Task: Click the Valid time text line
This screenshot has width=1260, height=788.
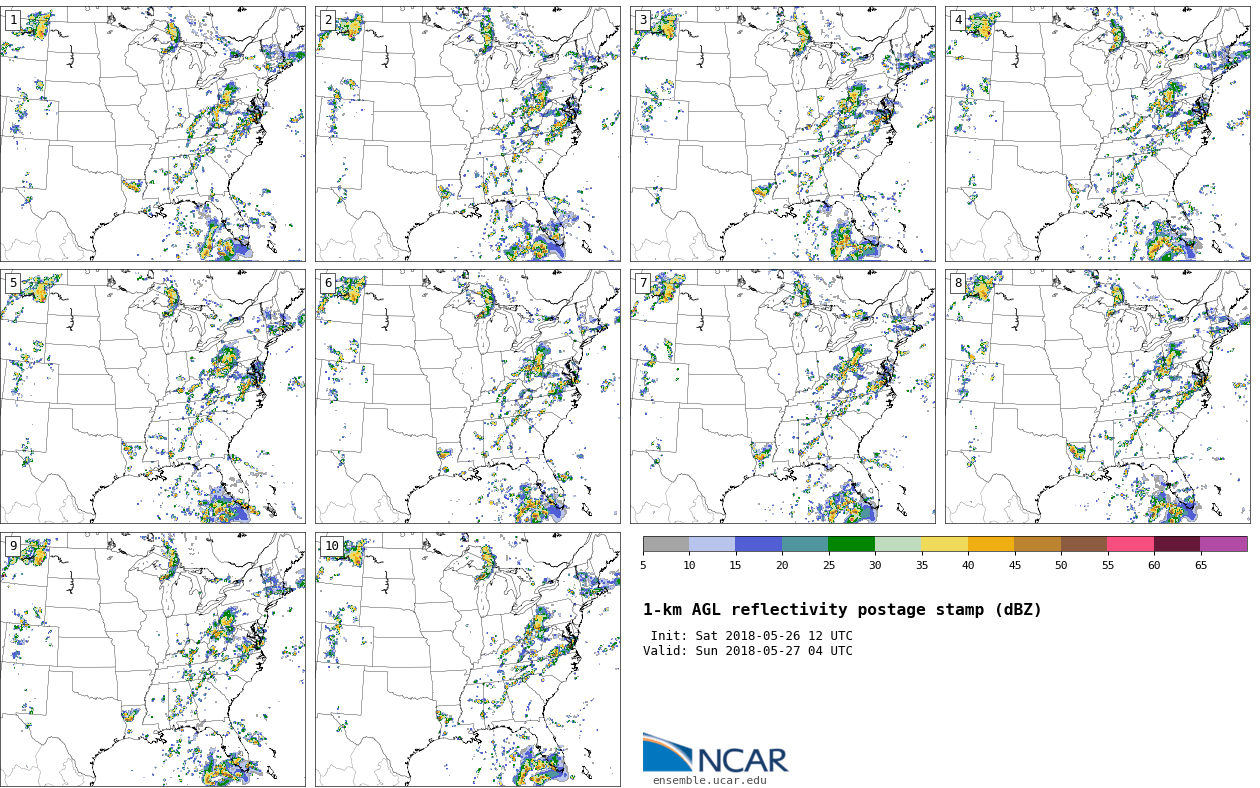Action: 748,651
